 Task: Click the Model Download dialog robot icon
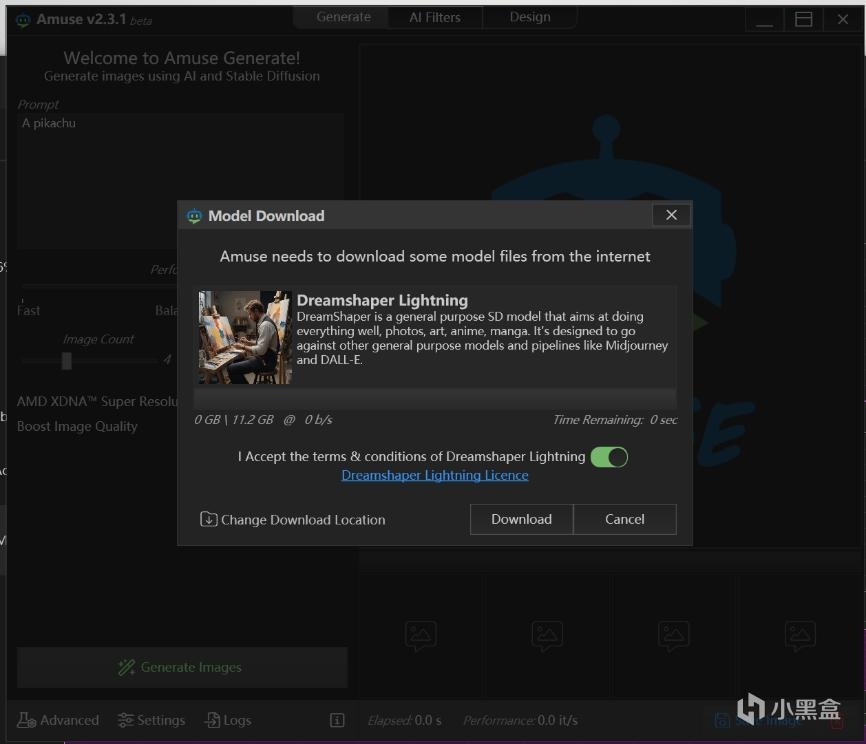coord(194,216)
